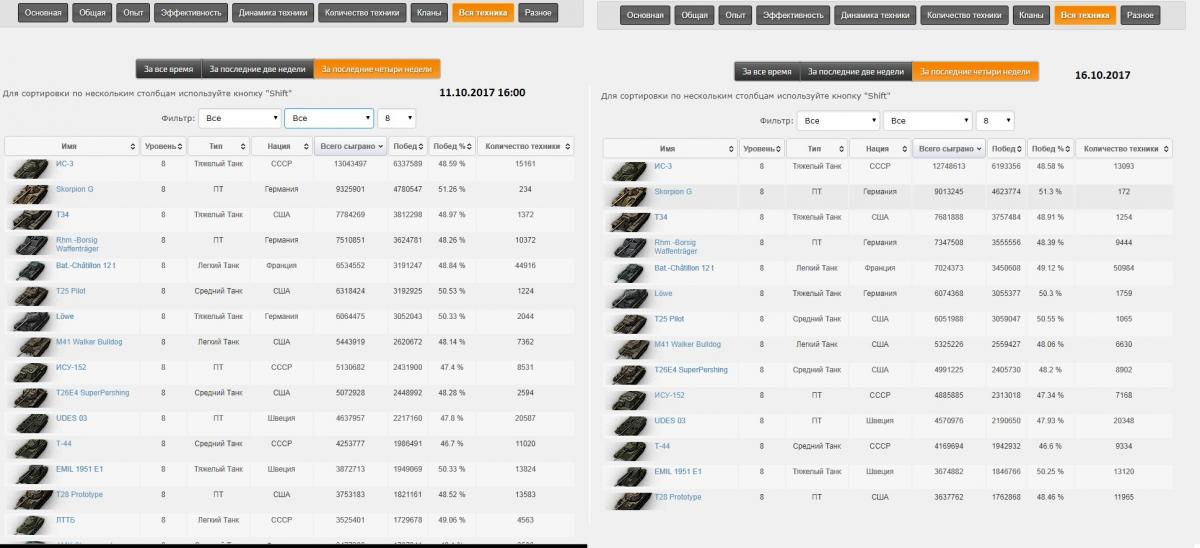1200x548 pixels.
Task: Switch to the Эффективность tab in left panel
Action: pos(192,14)
